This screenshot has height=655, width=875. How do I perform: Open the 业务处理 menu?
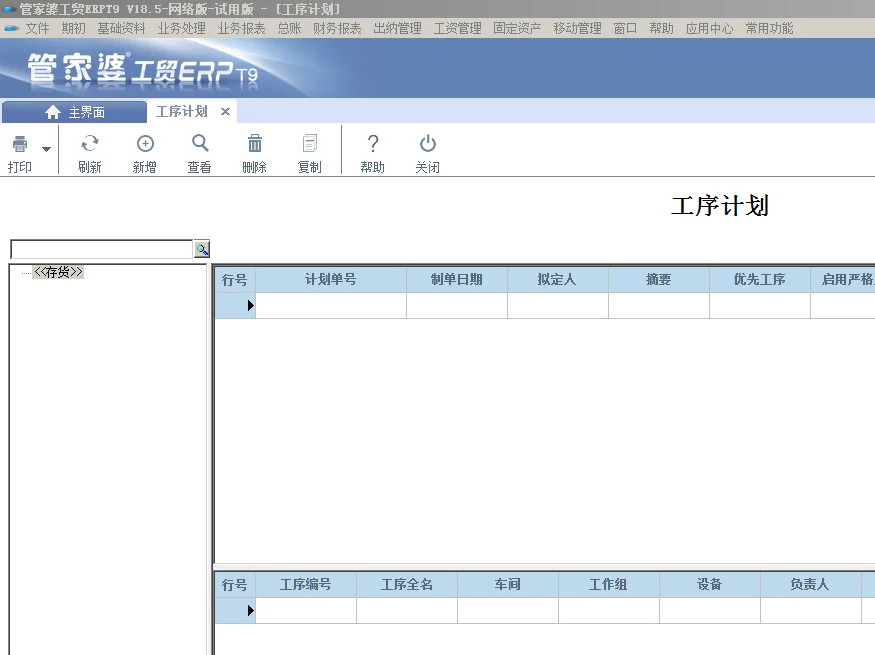coord(181,28)
